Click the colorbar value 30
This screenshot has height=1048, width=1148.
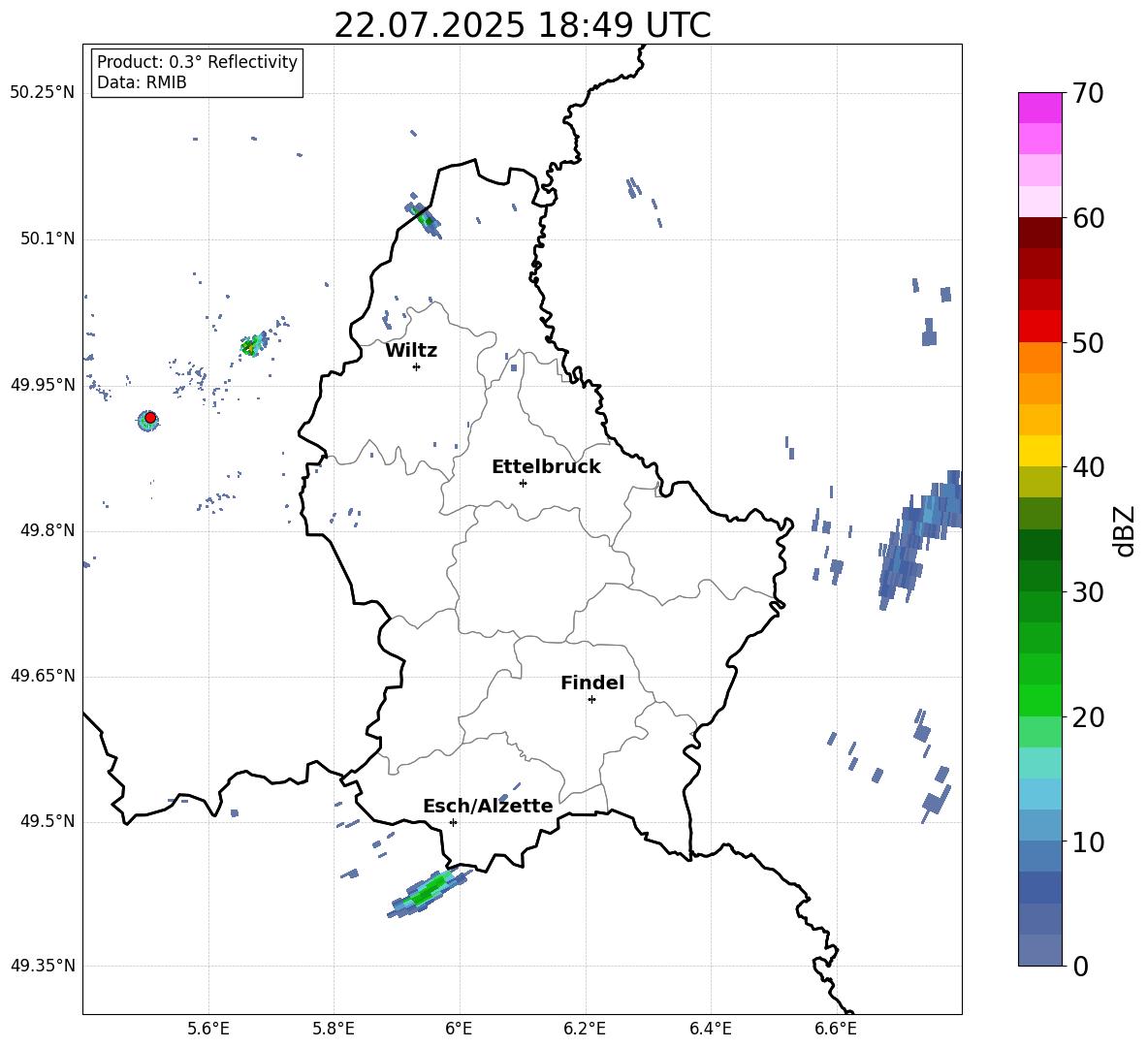pos(1088,592)
